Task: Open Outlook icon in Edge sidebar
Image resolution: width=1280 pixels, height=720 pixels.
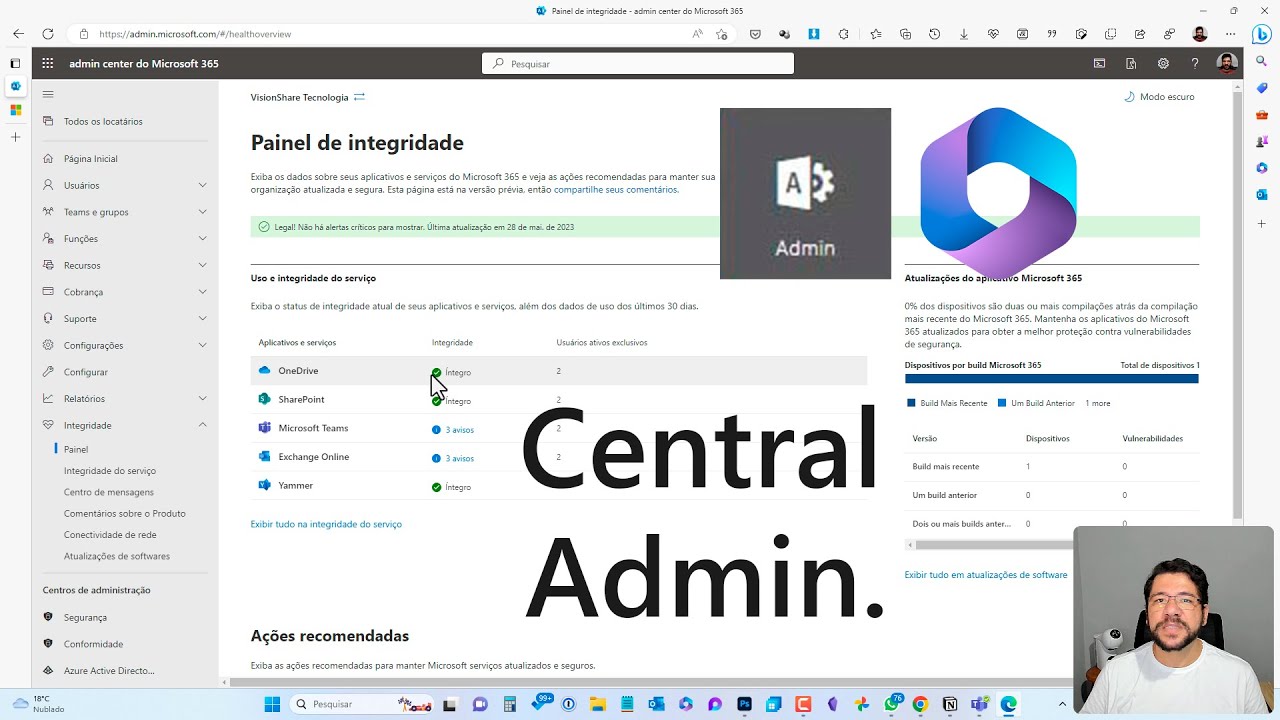Action: tap(1262, 194)
